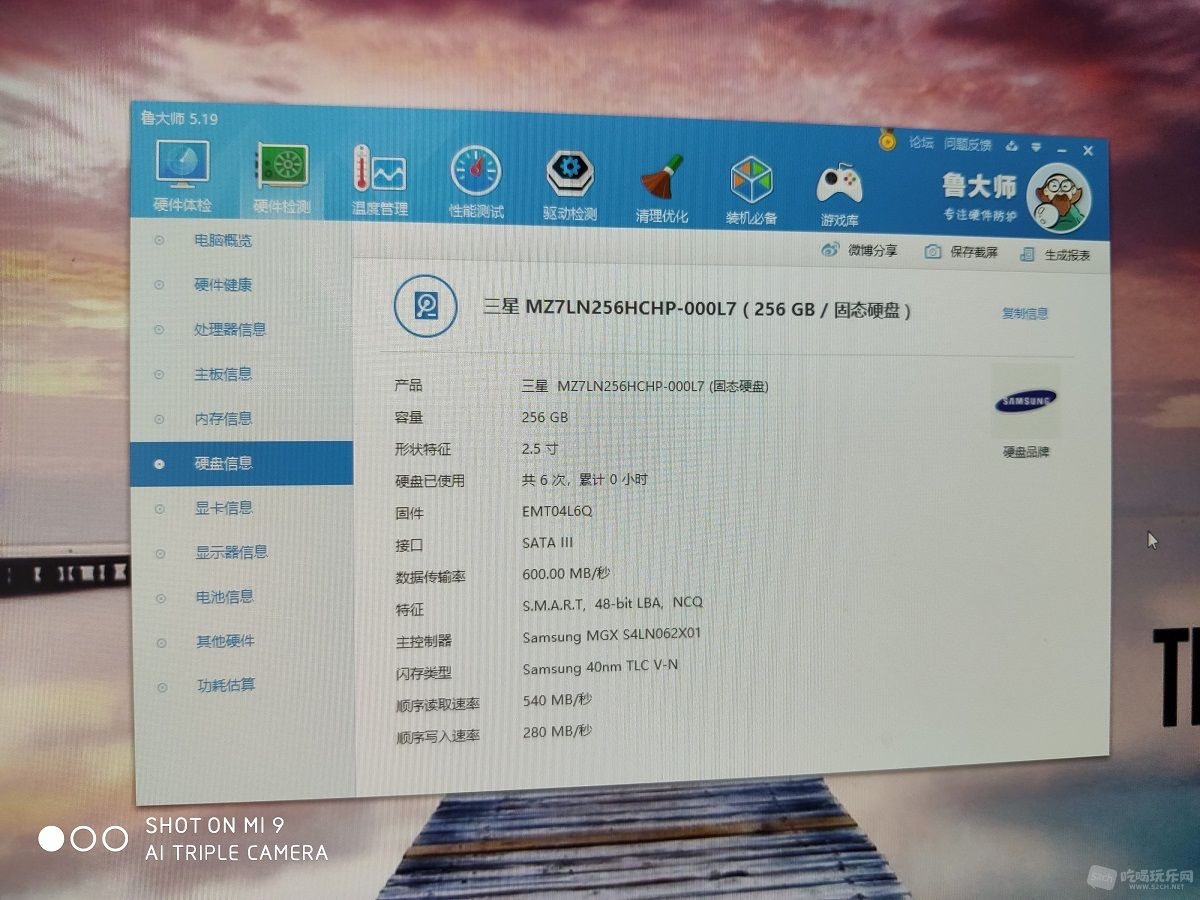
Task: Click the 闪存类型 field label
Action: [x=424, y=673]
